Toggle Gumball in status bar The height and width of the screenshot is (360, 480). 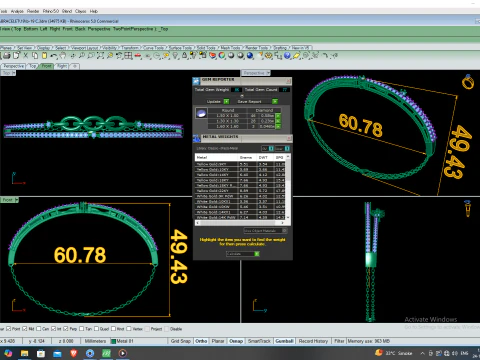pyautogui.click(x=284, y=341)
